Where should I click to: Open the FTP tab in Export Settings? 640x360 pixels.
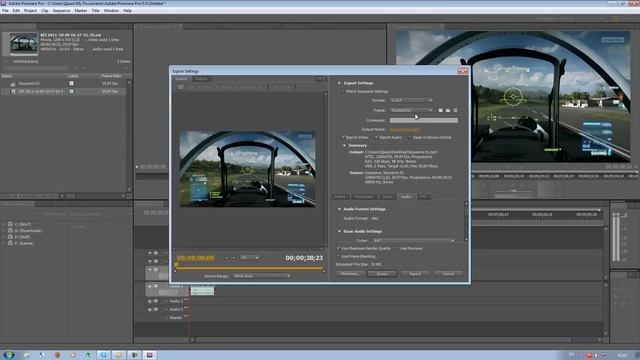[423, 197]
